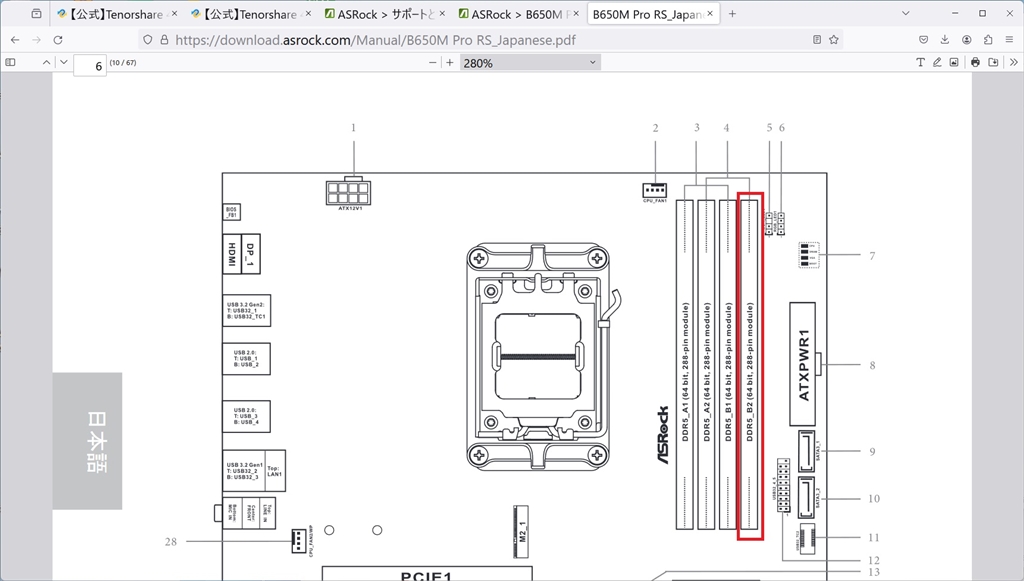Select the PDF text annotation tool

point(920,63)
